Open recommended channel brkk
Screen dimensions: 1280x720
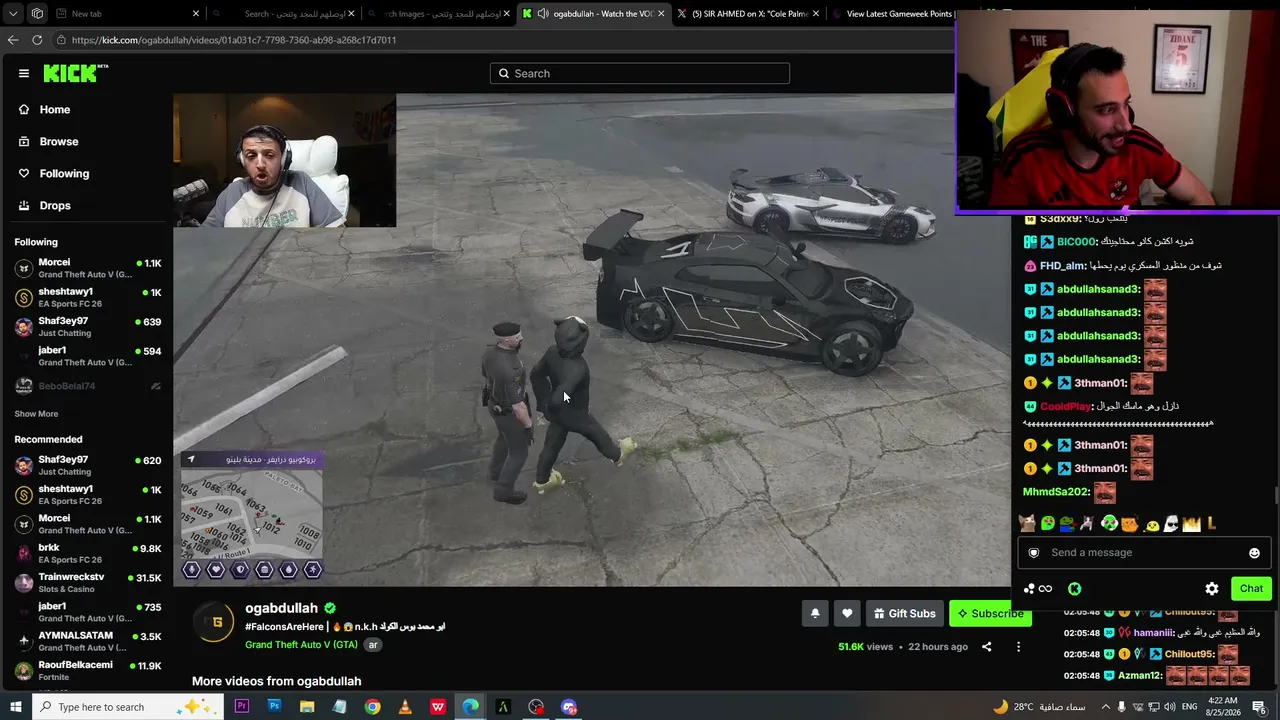(87, 553)
